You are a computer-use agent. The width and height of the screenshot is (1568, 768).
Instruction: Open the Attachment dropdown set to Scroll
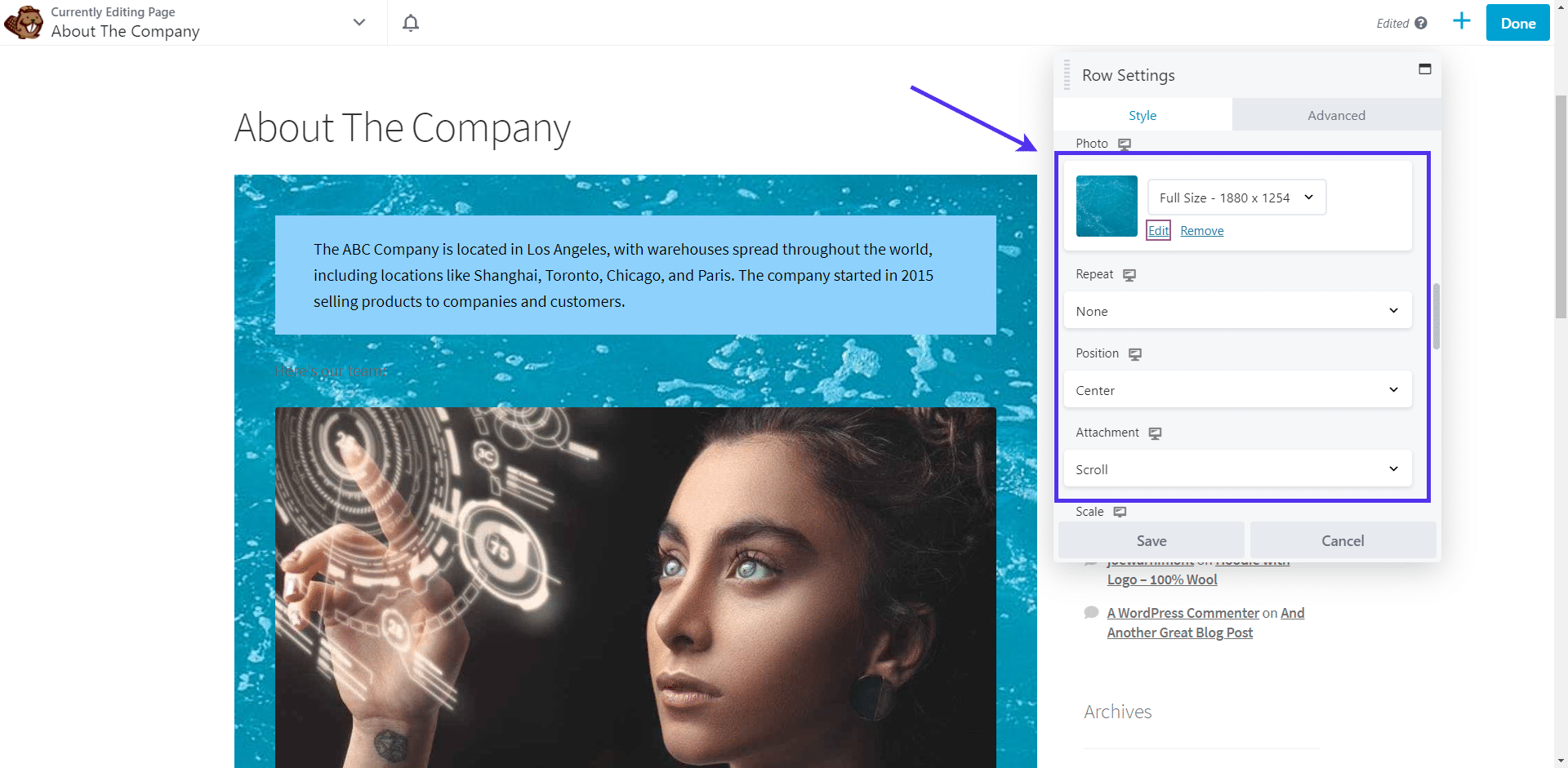(1237, 468)
